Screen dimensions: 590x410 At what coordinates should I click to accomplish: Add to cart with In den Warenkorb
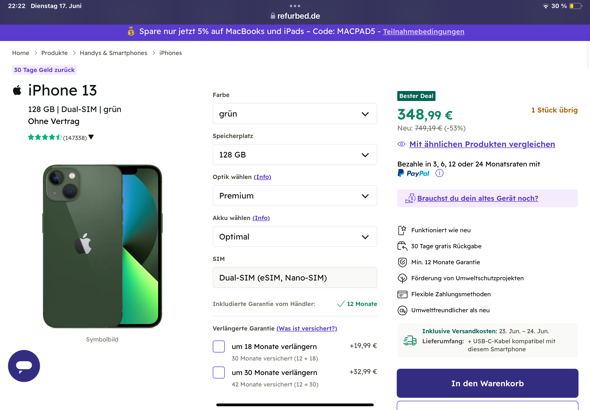pos(487,383)
